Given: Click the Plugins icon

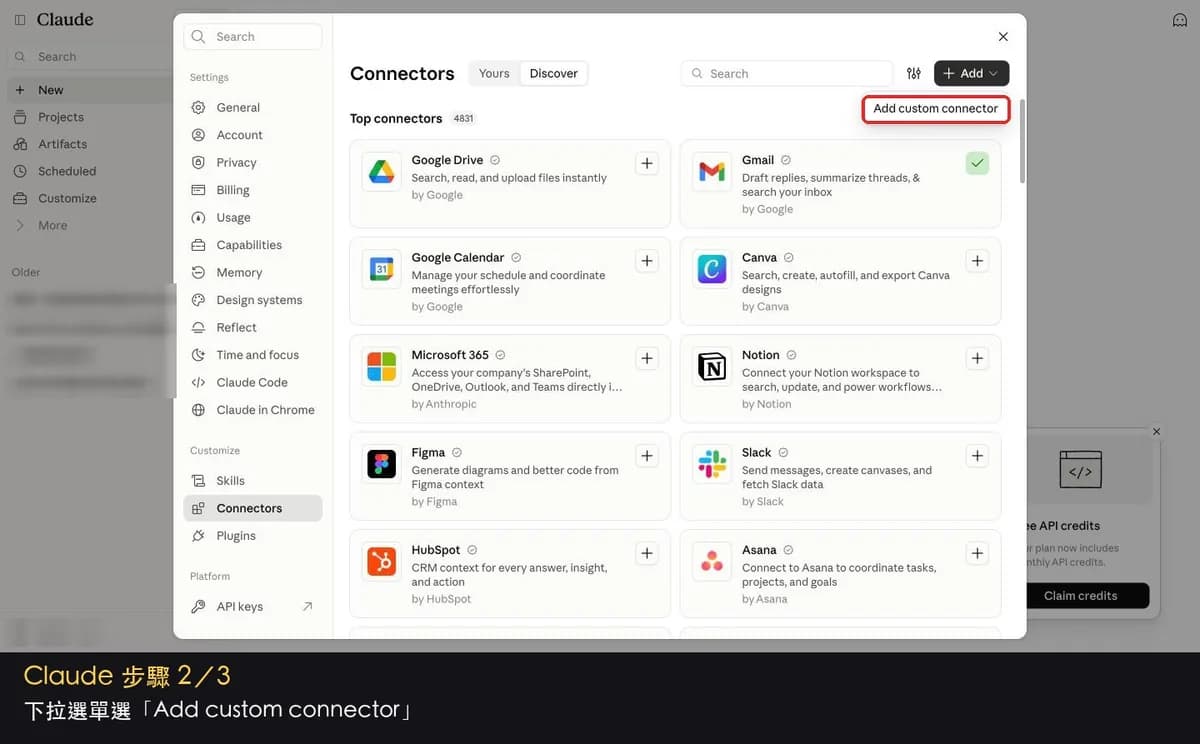Looking at the screenshot, I should click(198, 536).
